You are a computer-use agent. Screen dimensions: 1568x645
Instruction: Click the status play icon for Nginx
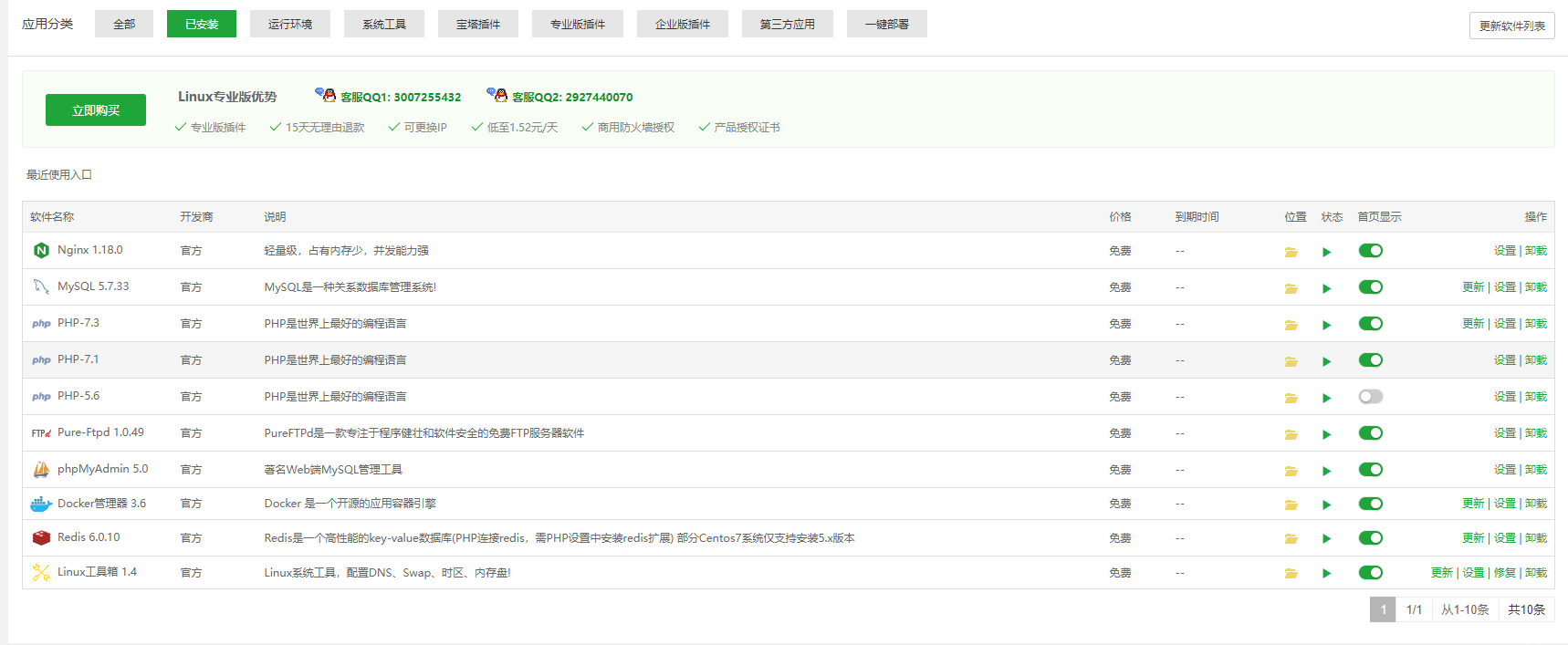[1326, 252]
